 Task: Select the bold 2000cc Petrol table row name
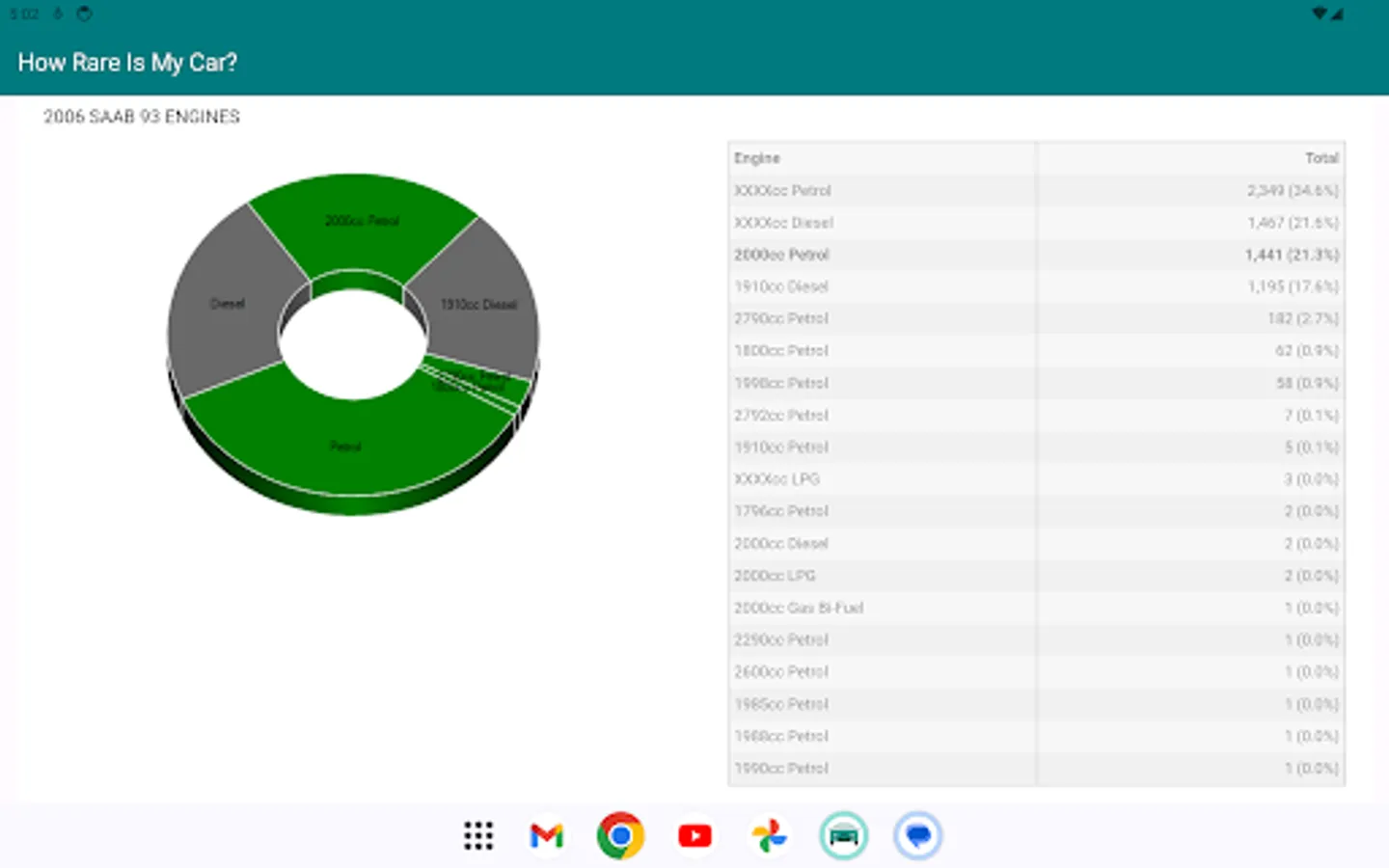(781, 255)
